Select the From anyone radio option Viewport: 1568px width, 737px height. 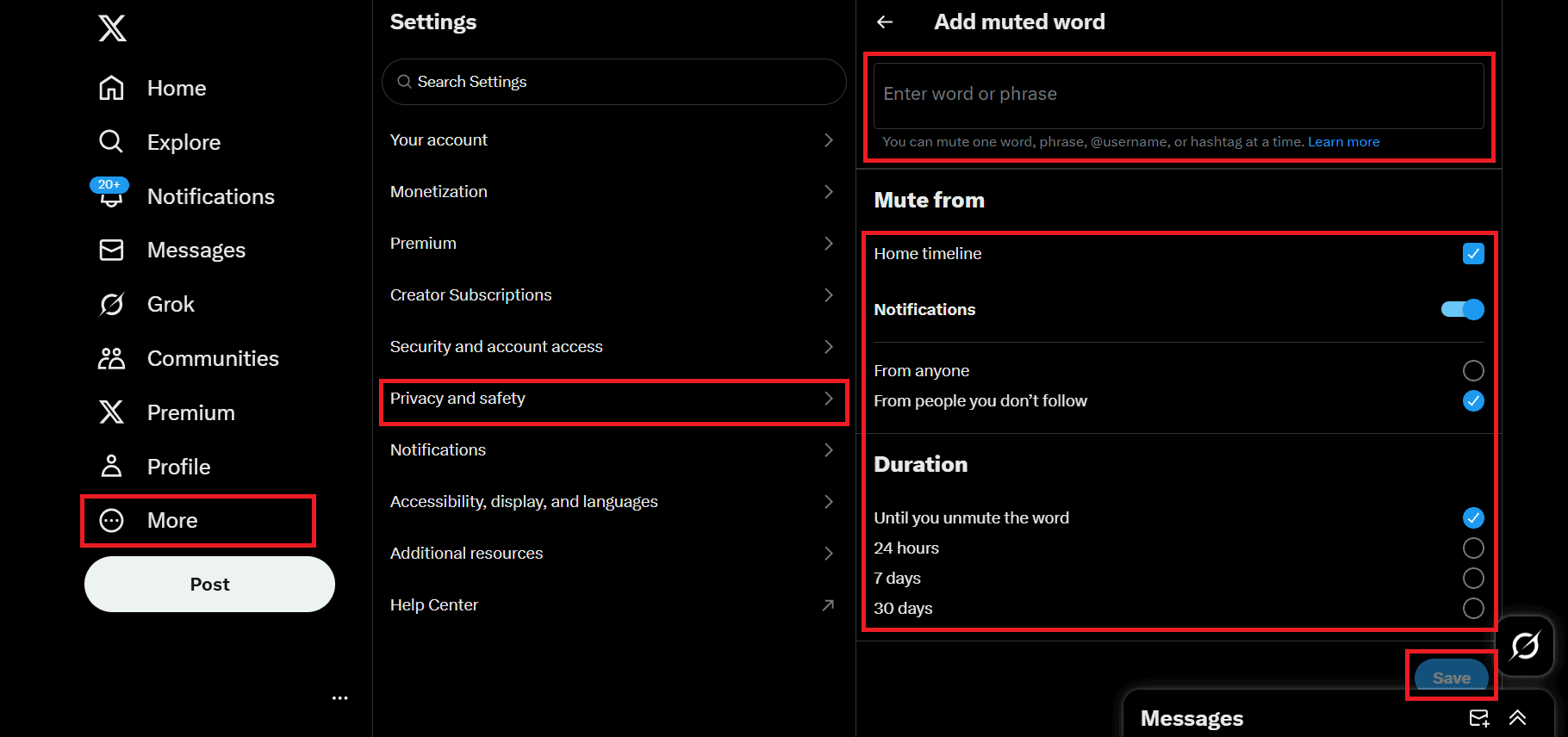point(1473,370)
